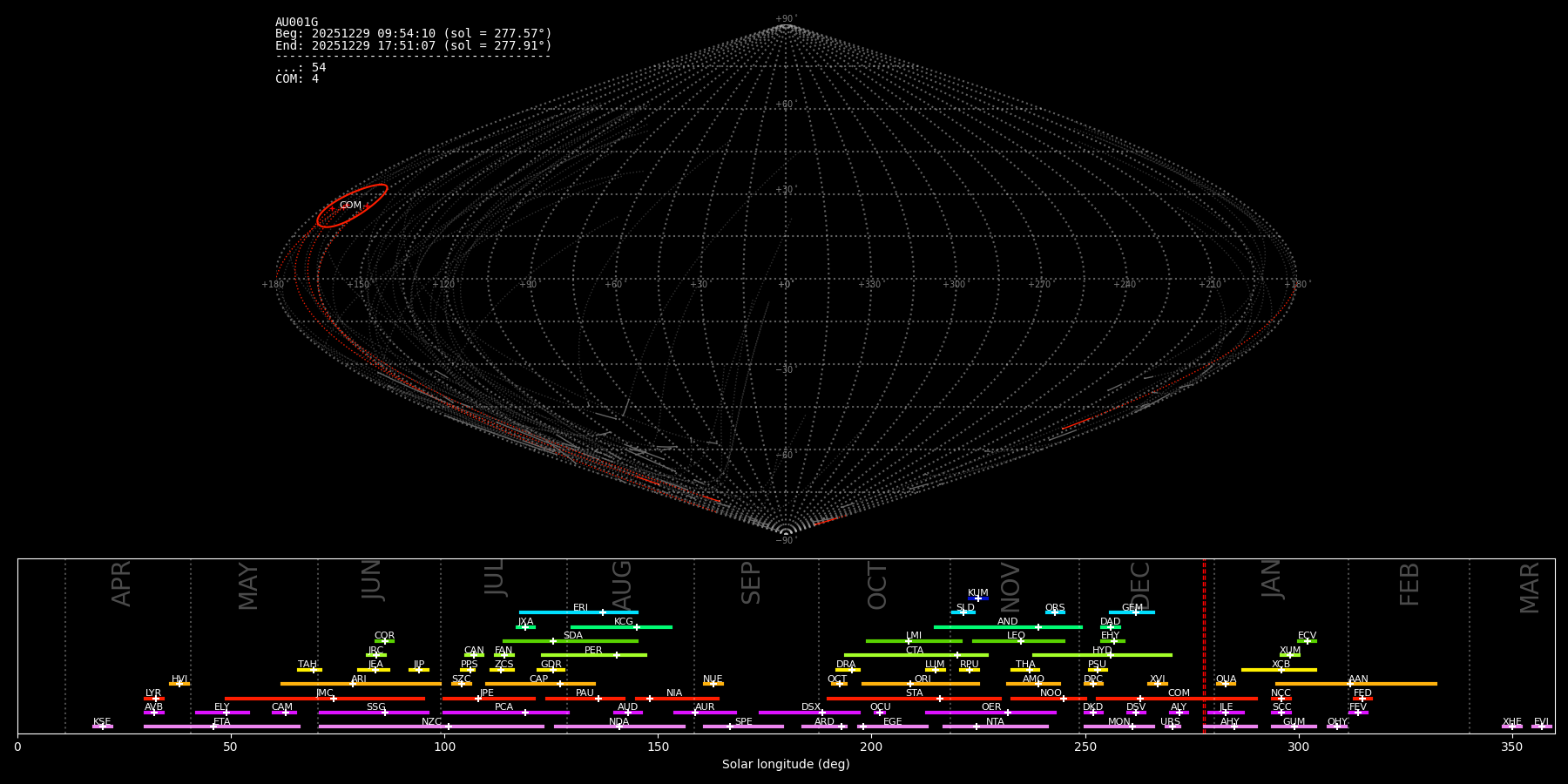The height and width of the screenshot is (784, 1568).
Task: Click the AUG month label
Action: (623, 584)
